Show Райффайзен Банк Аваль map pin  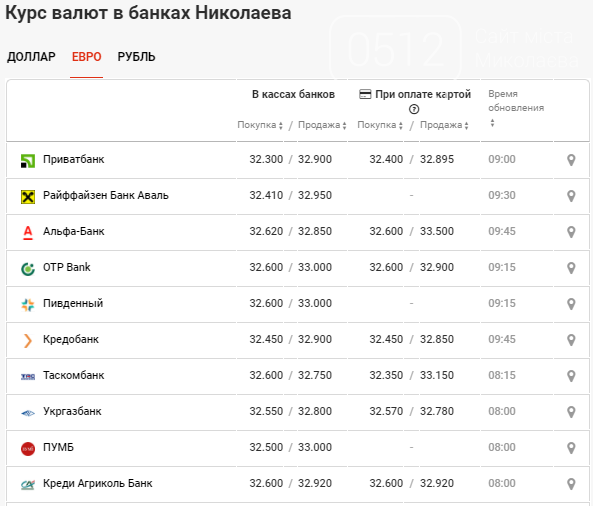571,196
